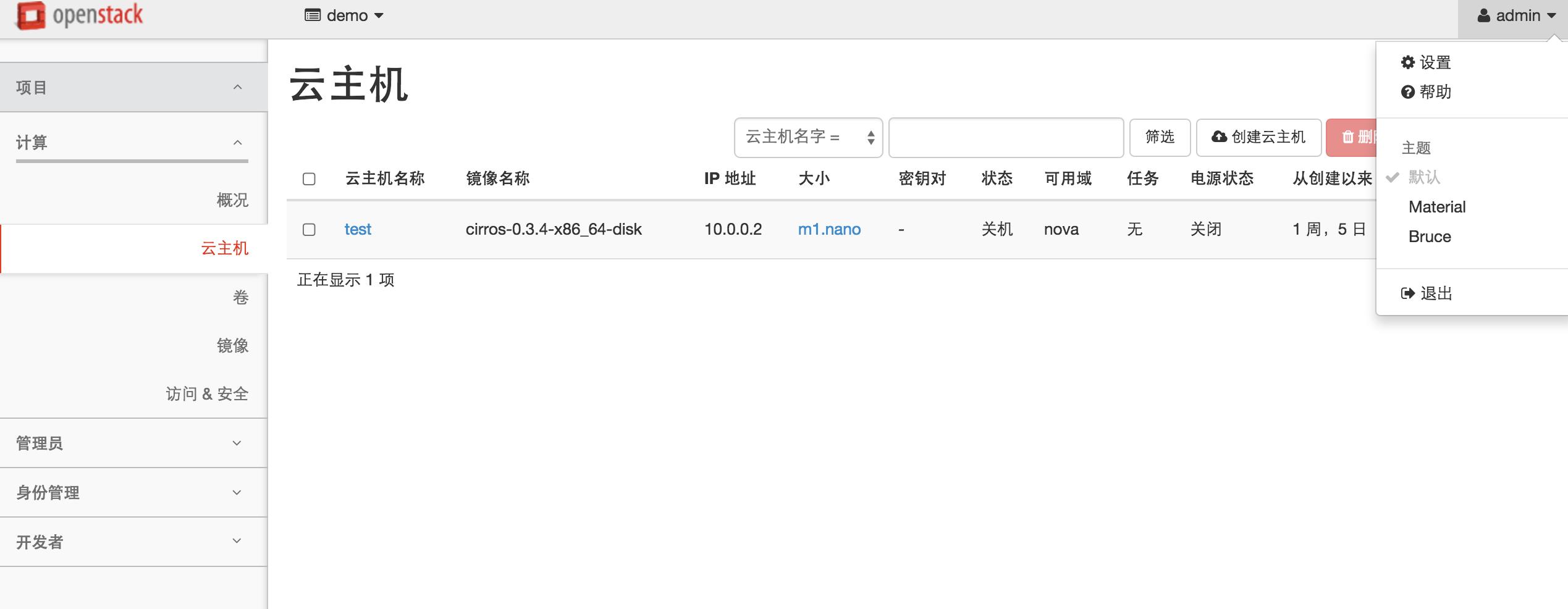Click the 关闭 power state cell
Image resolution: width=1568 pixels, height=609 pixels.
(1206, 229)
